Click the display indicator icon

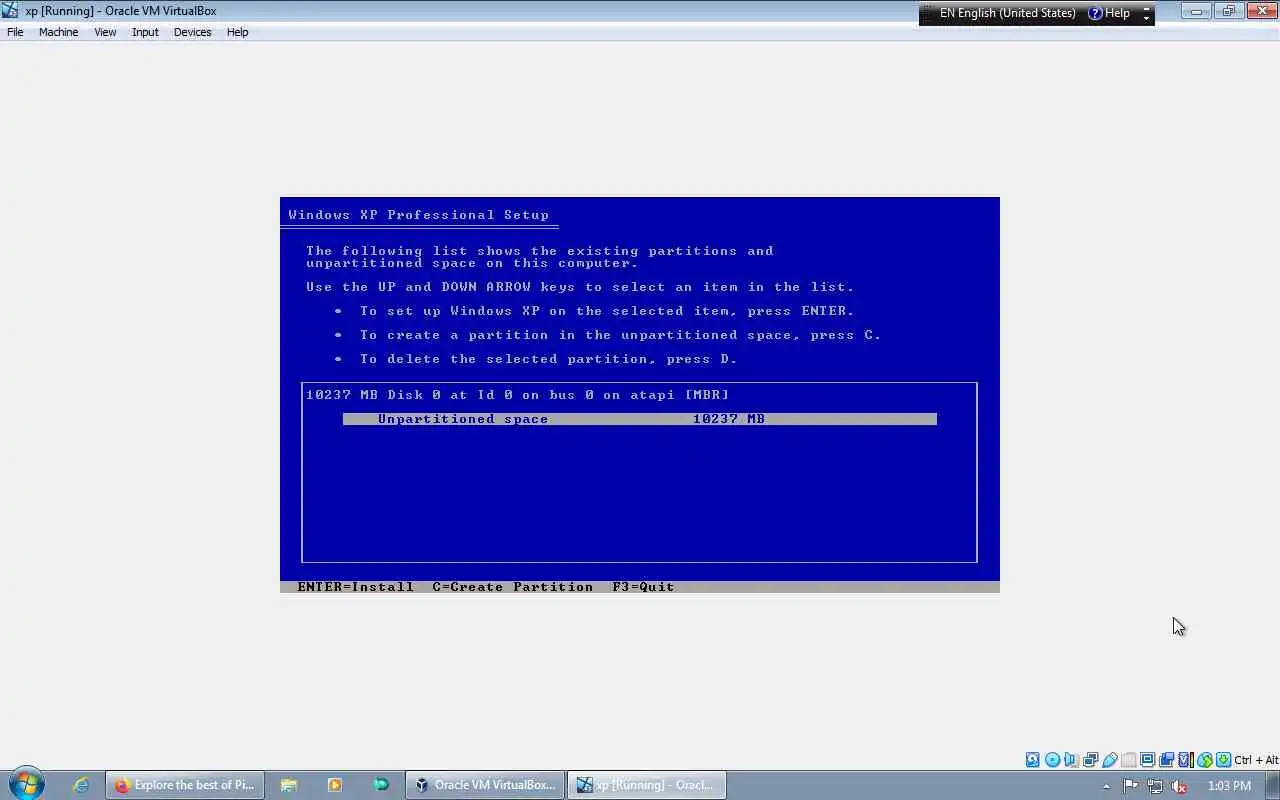[1147, 760]
